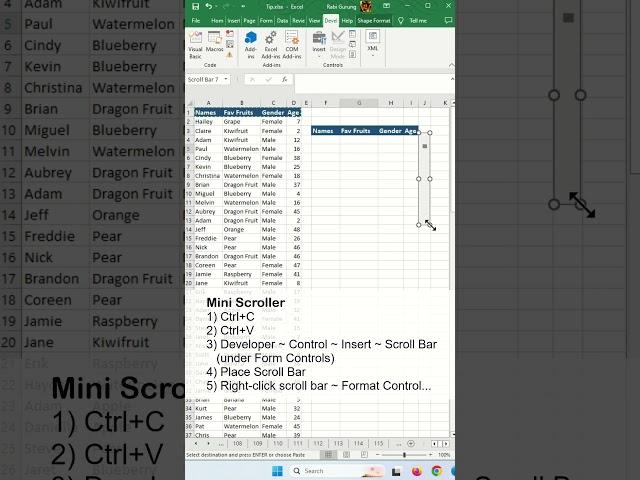The width and height of the screenshot is (640, 480).
Task: Open Macro Security warning icon
Action: pos(230,55)
